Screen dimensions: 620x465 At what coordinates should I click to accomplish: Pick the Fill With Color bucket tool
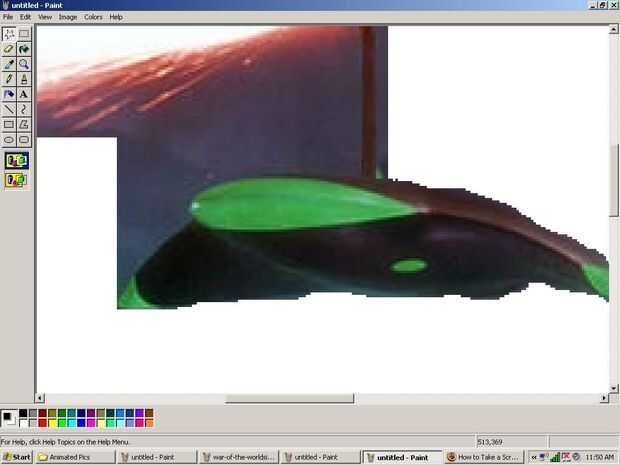(24, 49)
